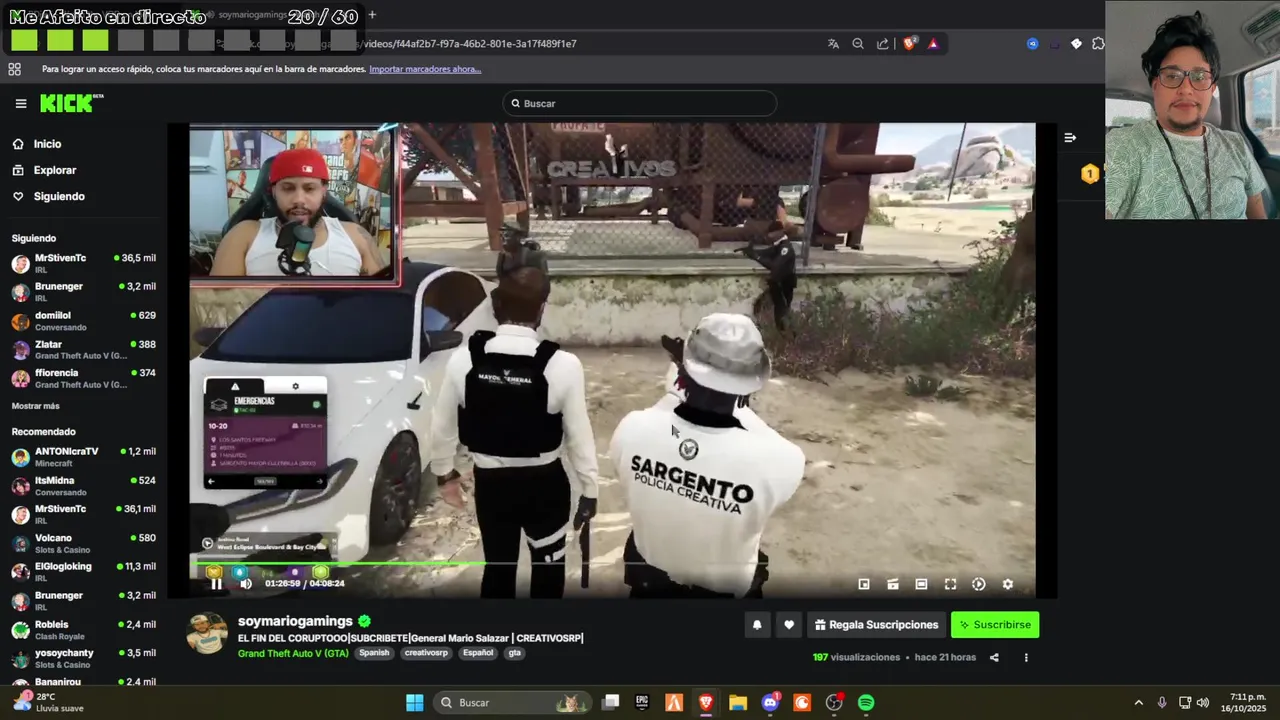Open yosoychanty recommended channel

[x=83, y=659]
